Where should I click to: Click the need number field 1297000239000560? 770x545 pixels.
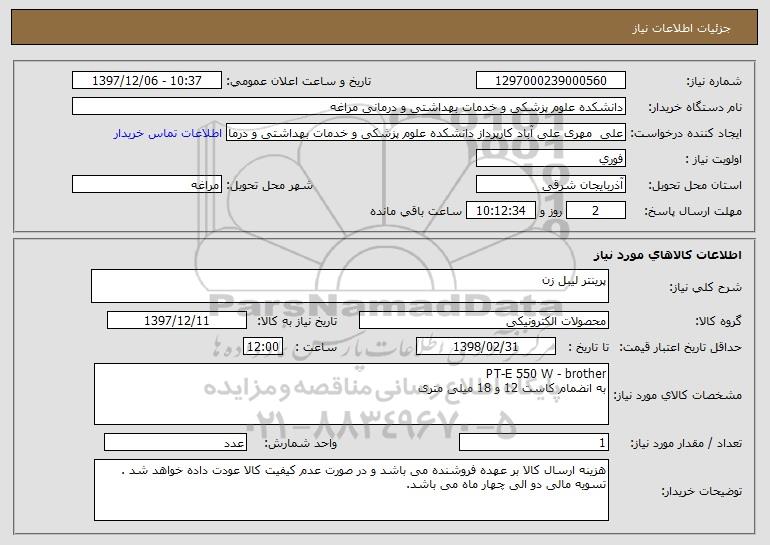[x=550, y=81]
